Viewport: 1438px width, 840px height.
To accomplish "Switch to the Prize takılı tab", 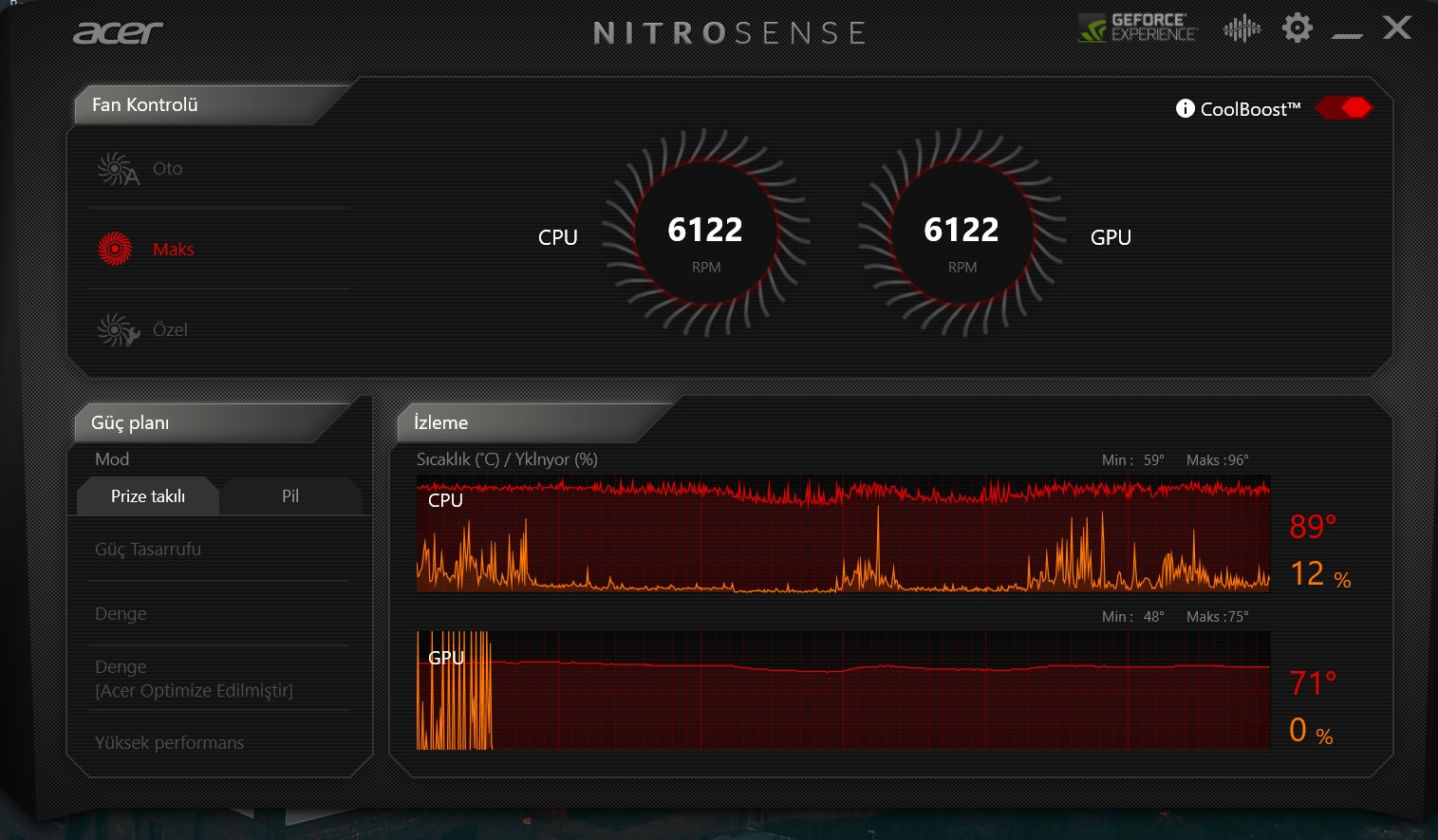I will [x=148, y=496].
